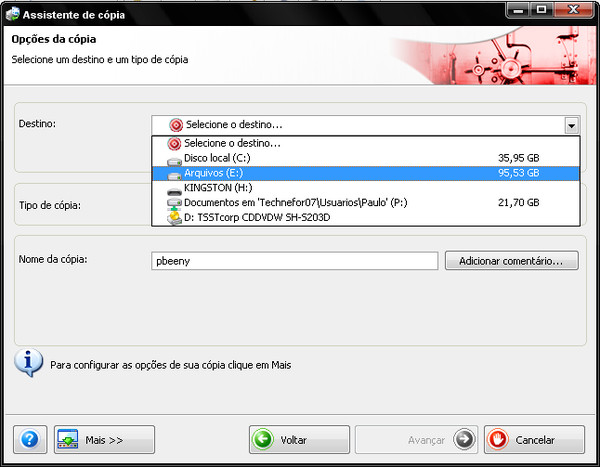
Task: Minimize the Assistente de cópia window
Action: [518, 10]
